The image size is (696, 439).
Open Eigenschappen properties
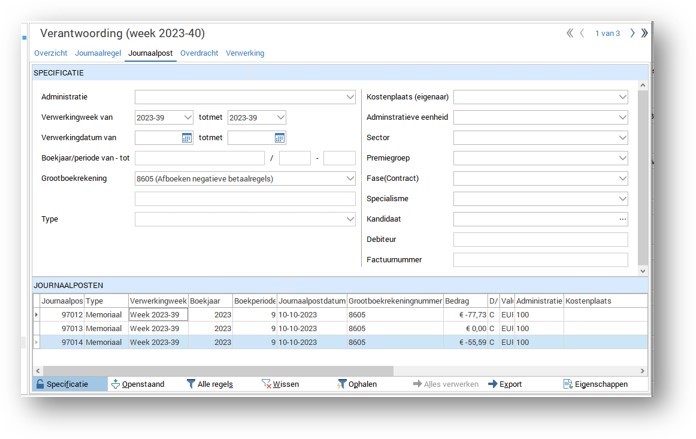click(x=595, y=384)
